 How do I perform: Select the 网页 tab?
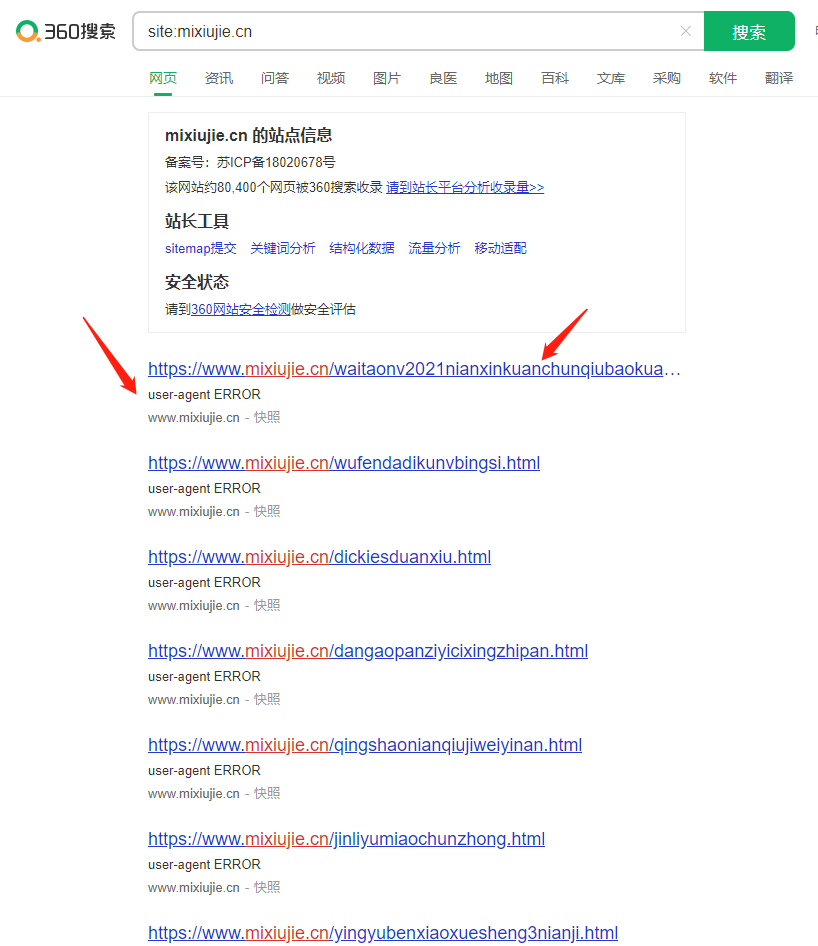pos(163,78)
